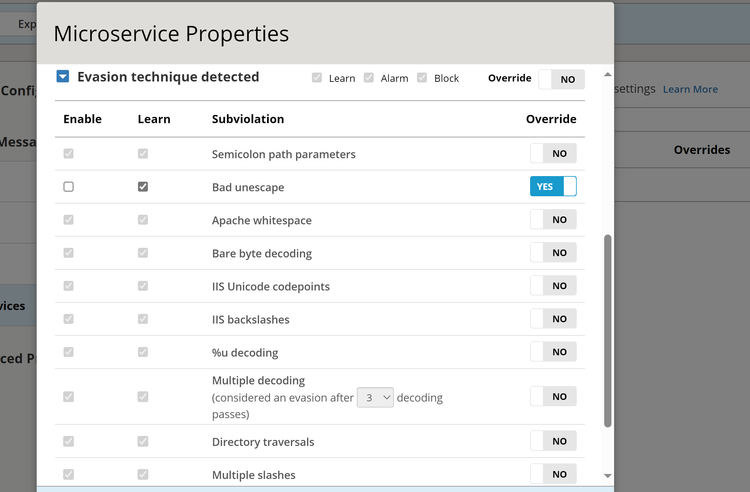Collapse the Evasion technique detected section
Image resolution: width=750 pixels, height=492 pixels.
click(63, 77)
